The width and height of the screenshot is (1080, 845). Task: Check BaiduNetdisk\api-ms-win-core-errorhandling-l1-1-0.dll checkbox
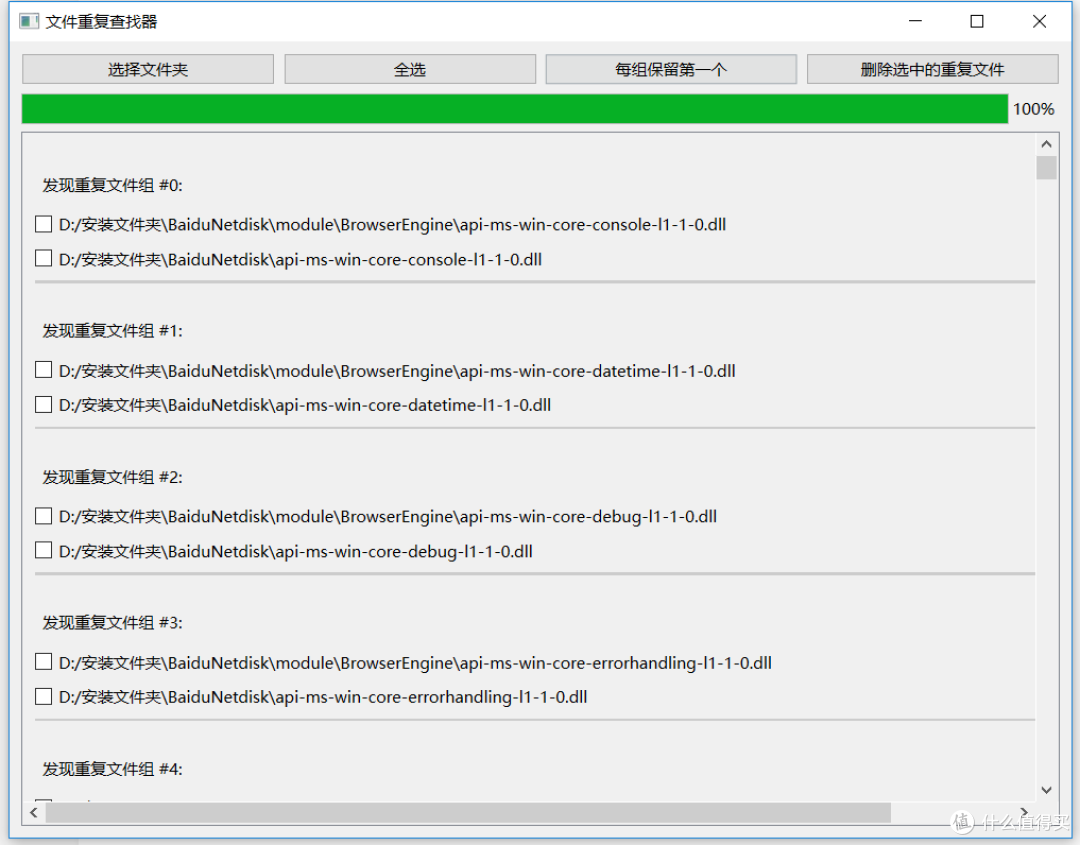[x=43, y=696]
